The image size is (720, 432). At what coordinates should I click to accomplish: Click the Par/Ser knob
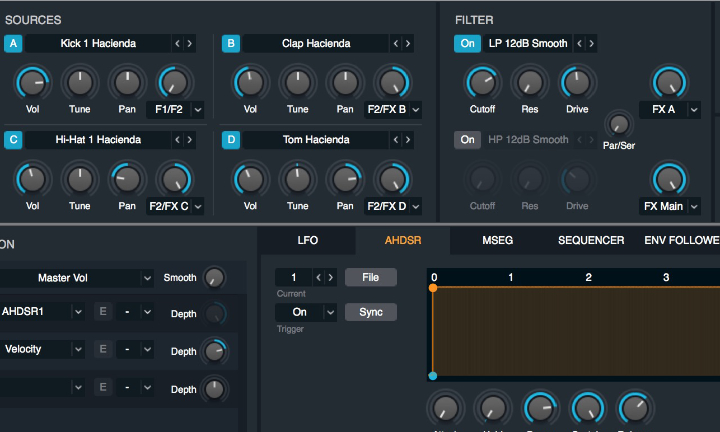pos(619,124)
